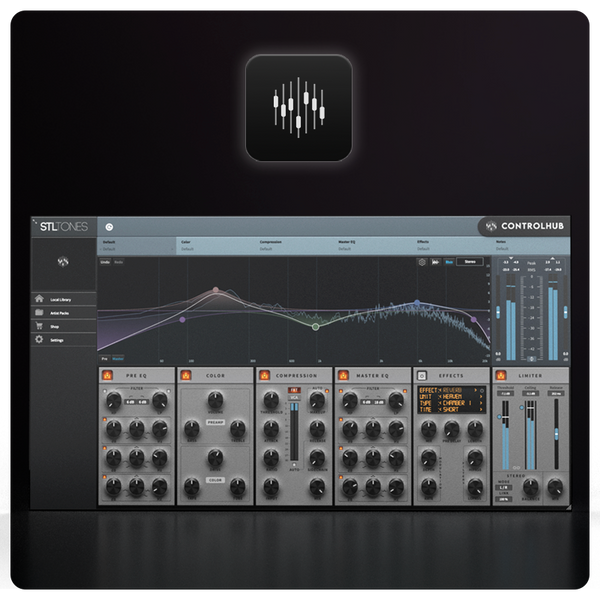Click the Artist Packs folder icon
The height and width of the screenshot is (600, 600).
pos(39,312)
